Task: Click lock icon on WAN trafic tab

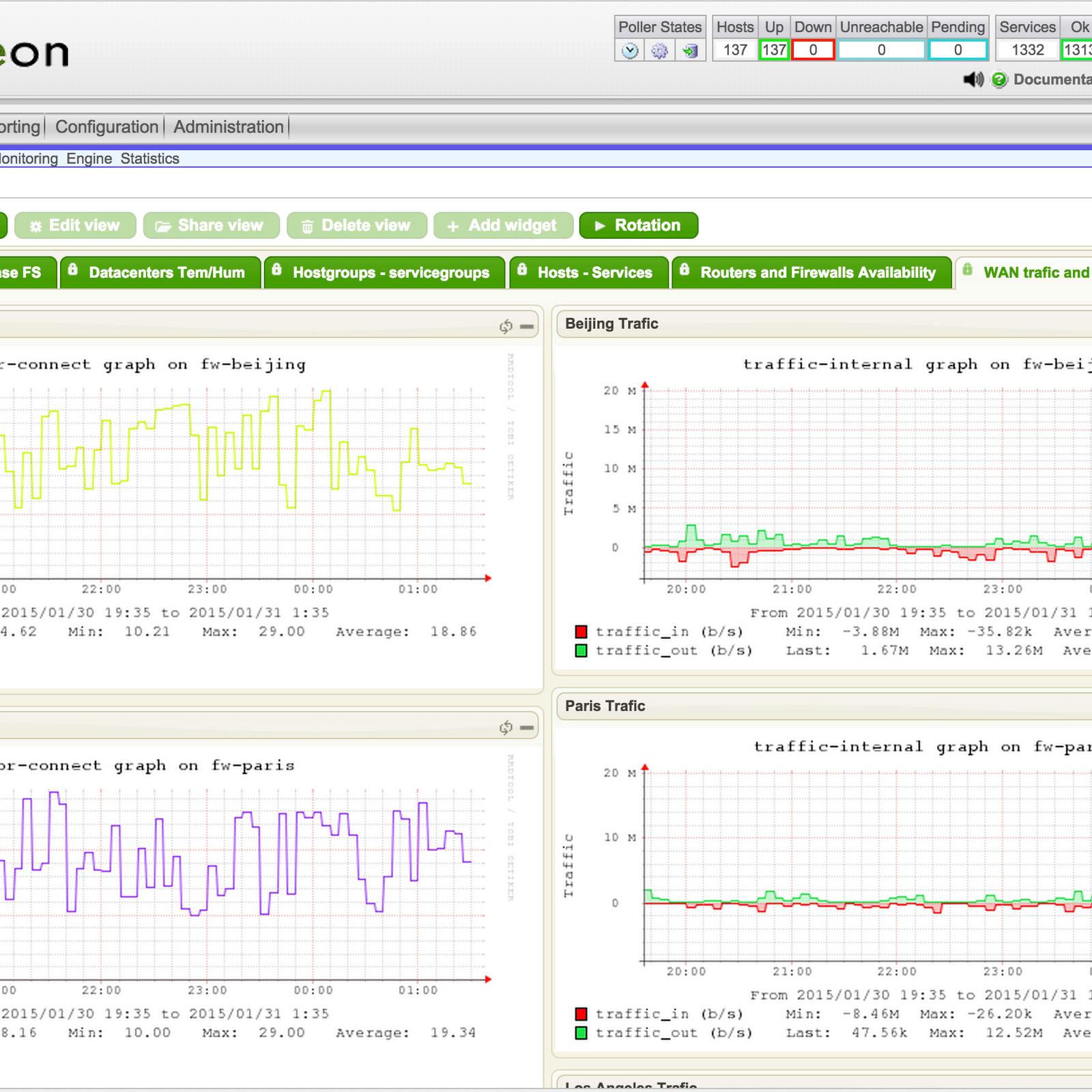Action: [967, 269]
